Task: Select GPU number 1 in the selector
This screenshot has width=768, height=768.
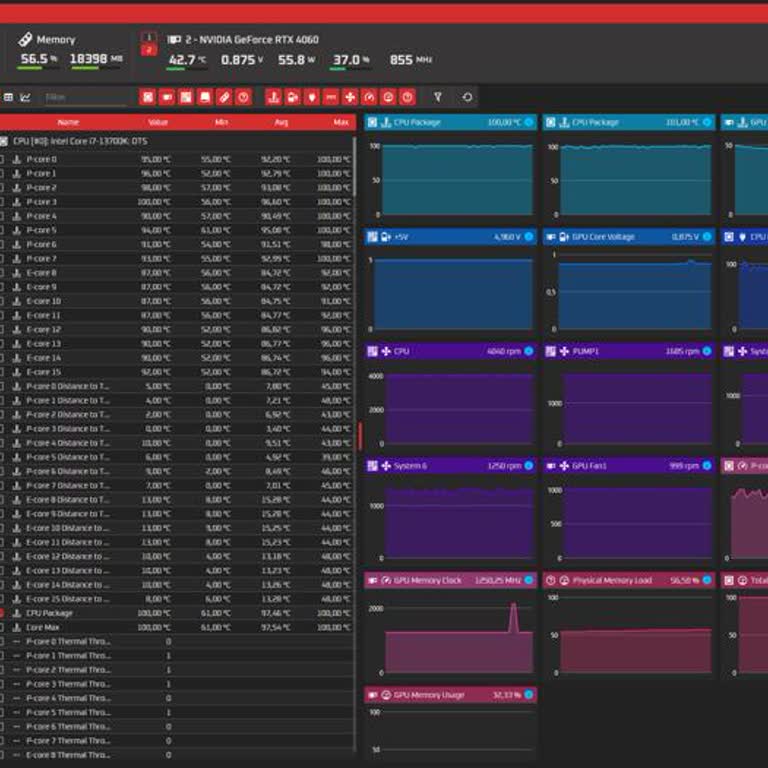Action: 148,37
